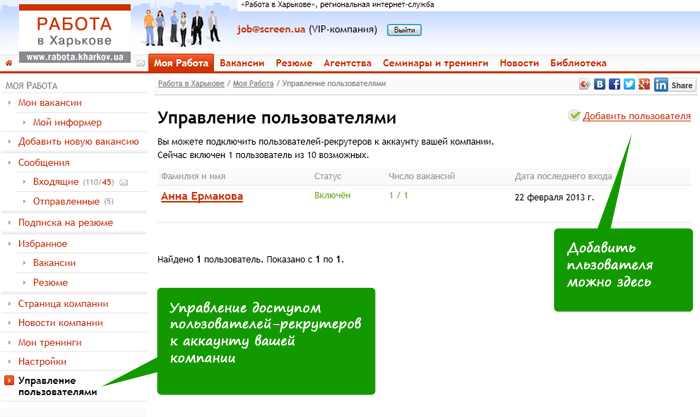Open Отправленные messages folder
The image size is (700, 417).
(x=66, y=201)
